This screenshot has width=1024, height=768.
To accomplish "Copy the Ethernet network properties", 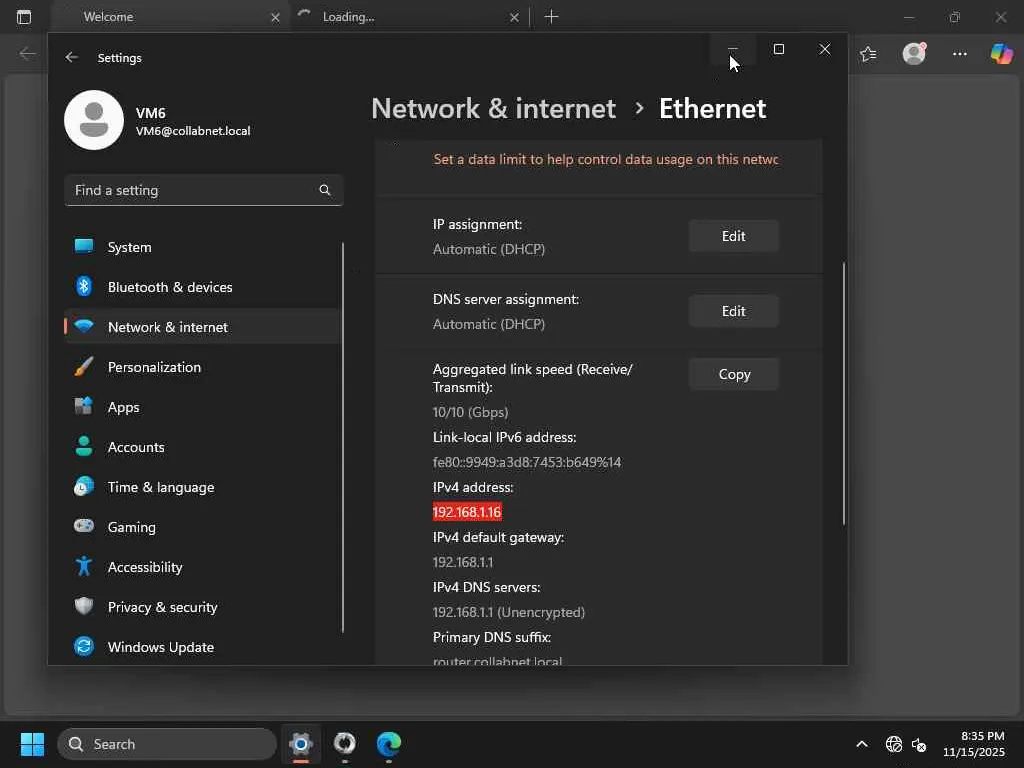I will (x=733, y=374).
